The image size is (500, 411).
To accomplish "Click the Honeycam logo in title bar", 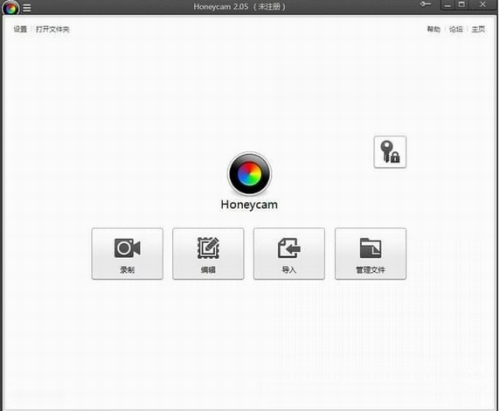I will click(x=11, y=8).
